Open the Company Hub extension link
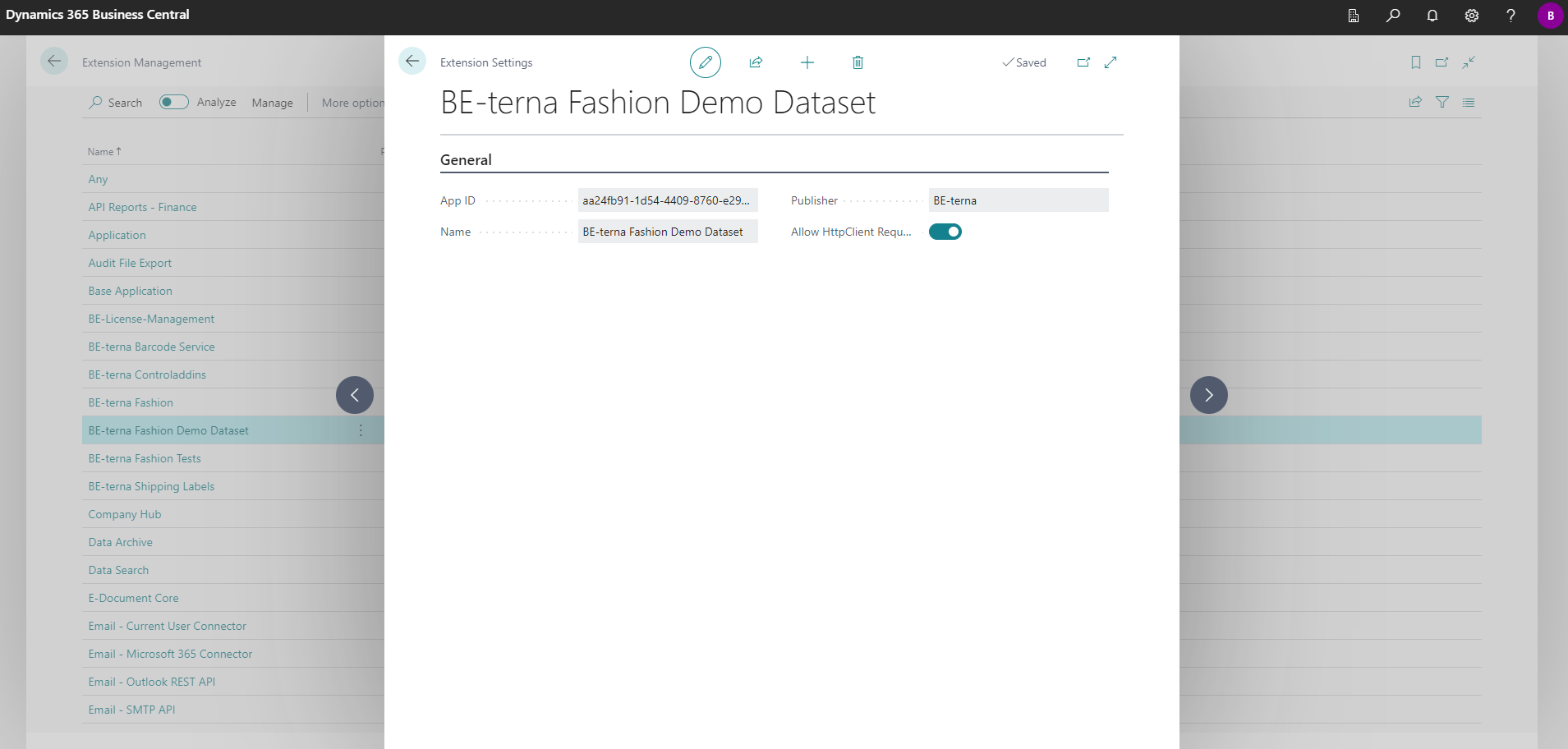Viewport: 1568px width, 749px height. [125, 514]
